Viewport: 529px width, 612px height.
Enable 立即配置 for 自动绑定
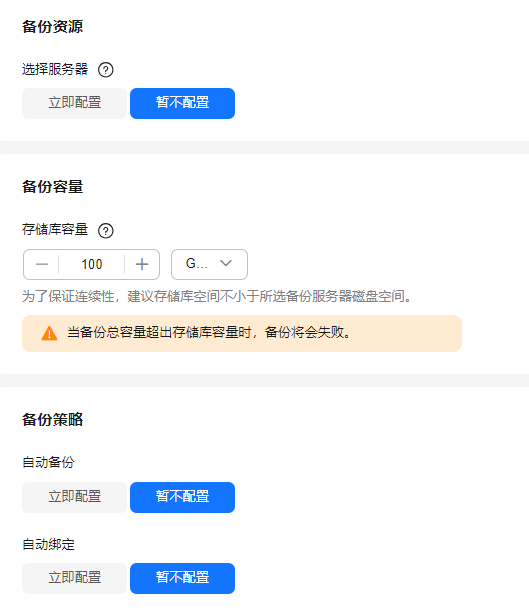pyautogui.click(x=74, y=578)
